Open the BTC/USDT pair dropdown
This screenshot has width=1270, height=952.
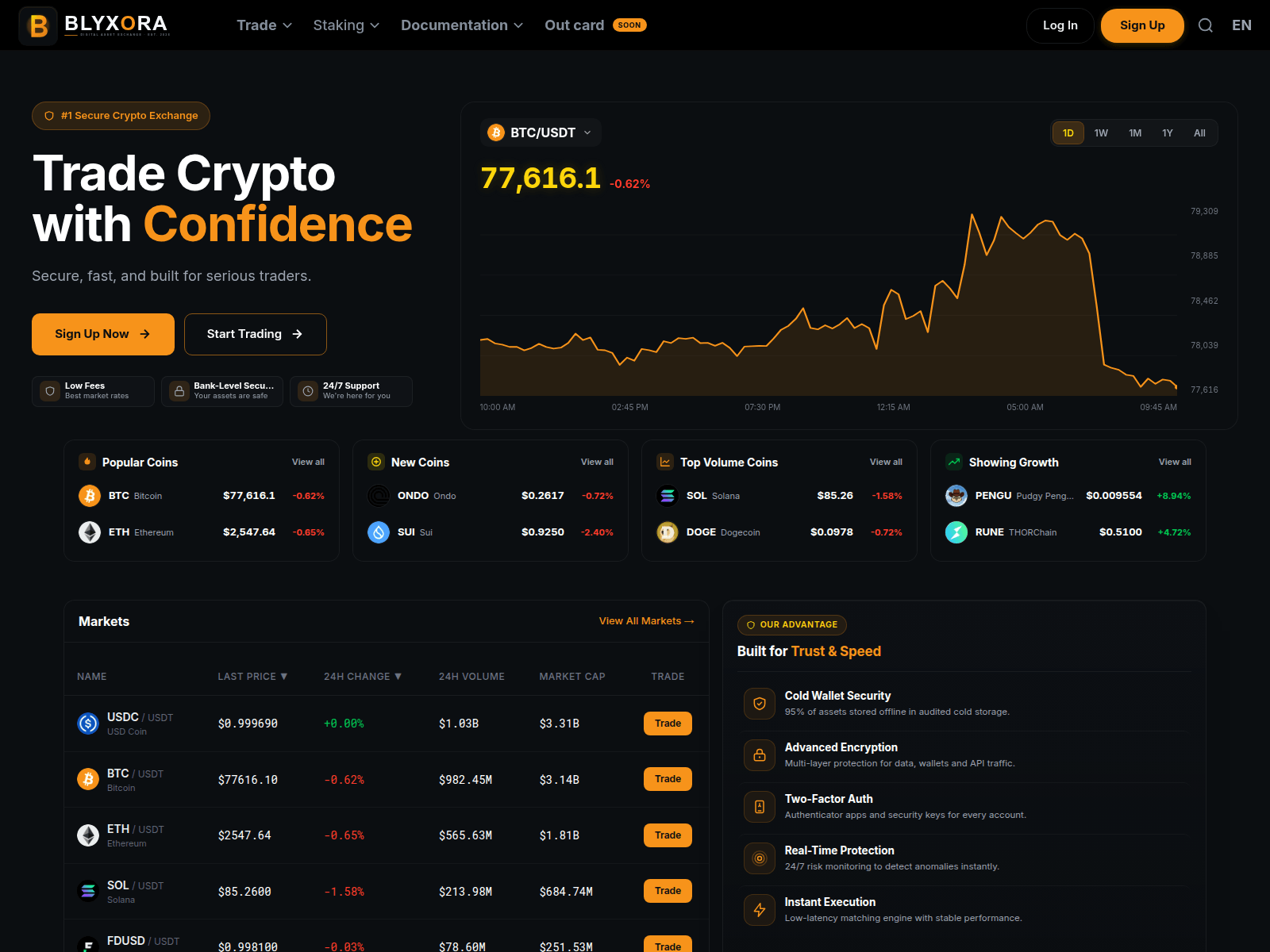point(542,132)
